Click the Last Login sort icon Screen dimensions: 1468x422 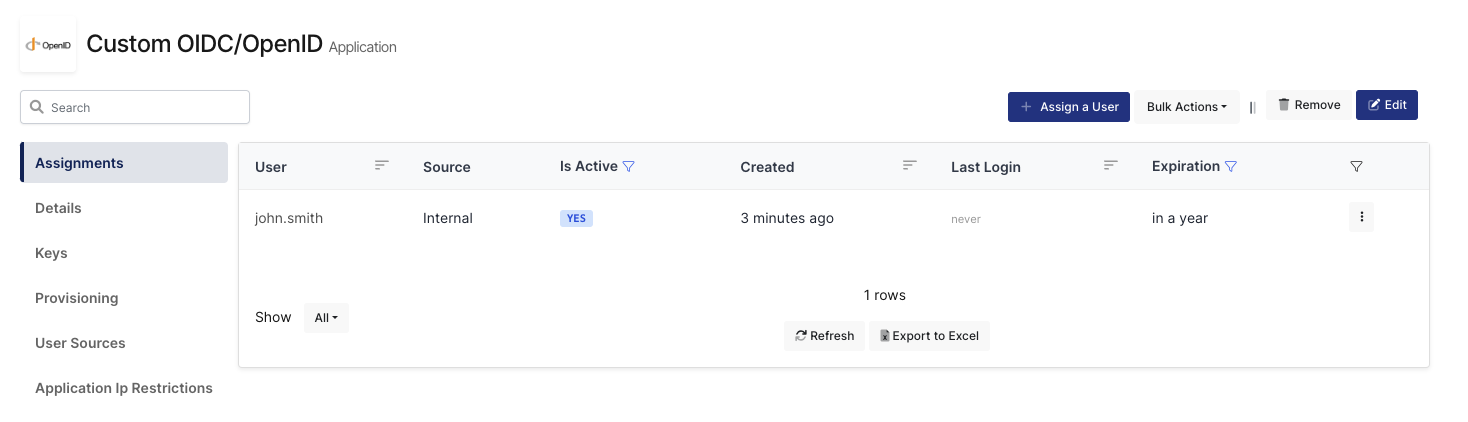click(x=1110, y=166)
